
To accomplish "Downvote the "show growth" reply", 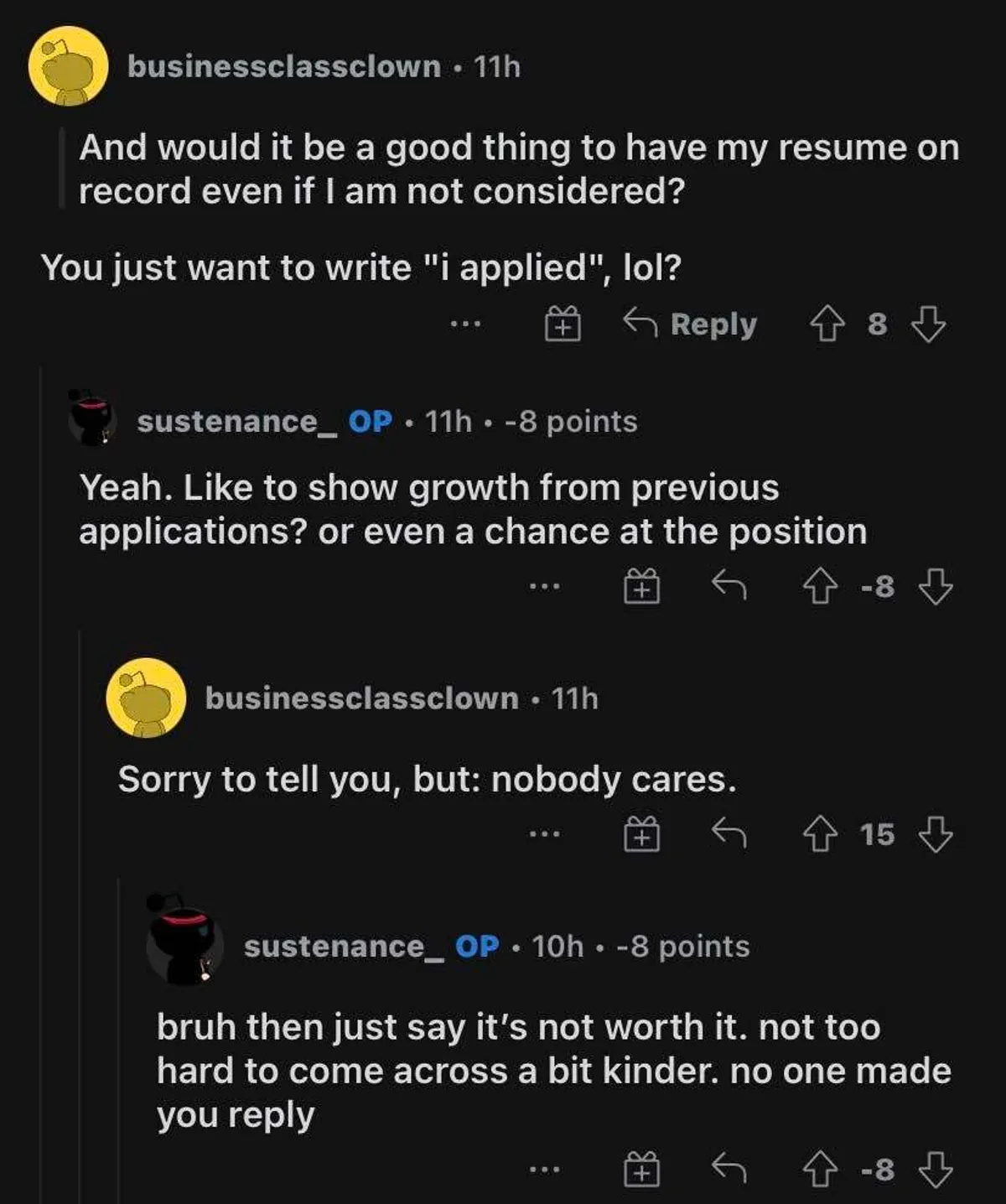I will 936,587.
